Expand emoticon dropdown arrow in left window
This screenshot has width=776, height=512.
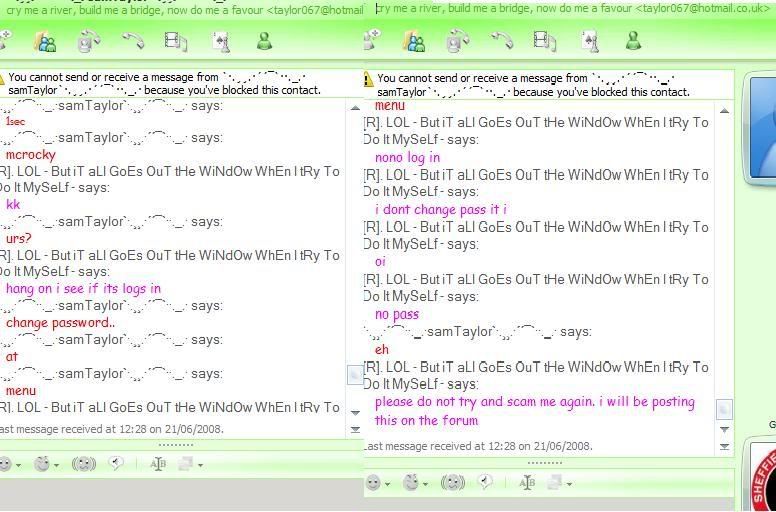click(22, 465)
